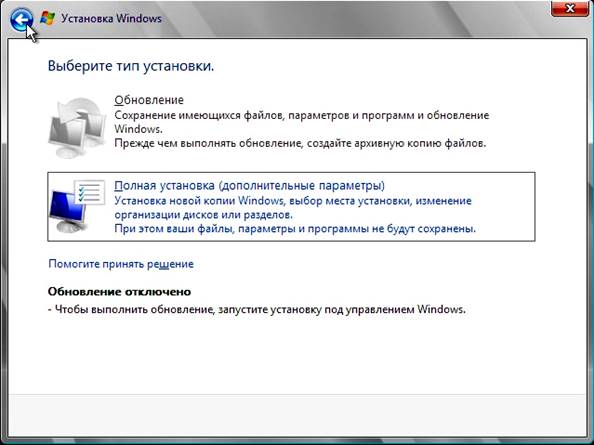Viewport: 594px width, 445px height.
Task: Click the blue monitor with checklist icon
Action: (77, 206)
